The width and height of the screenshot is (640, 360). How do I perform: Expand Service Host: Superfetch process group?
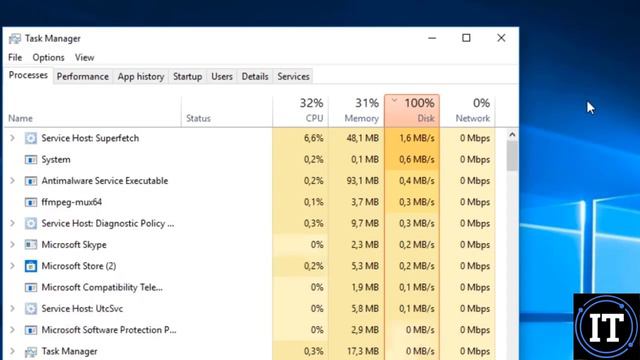pos(12,138)
